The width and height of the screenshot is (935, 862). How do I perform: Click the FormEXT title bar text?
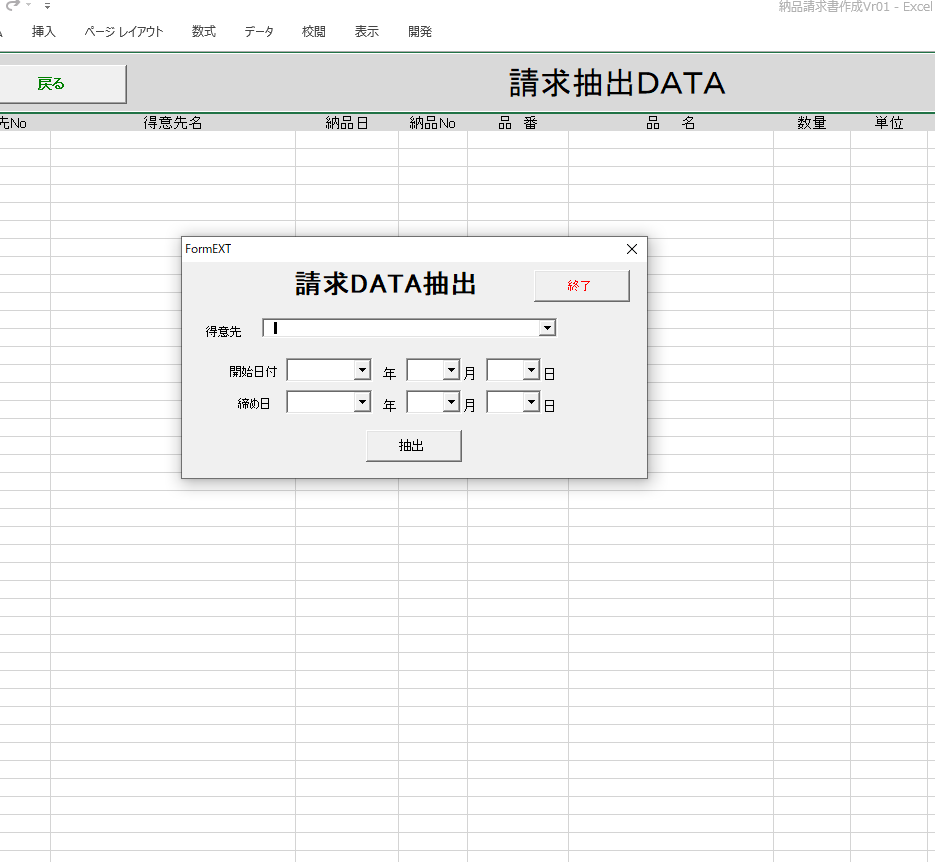208,249
